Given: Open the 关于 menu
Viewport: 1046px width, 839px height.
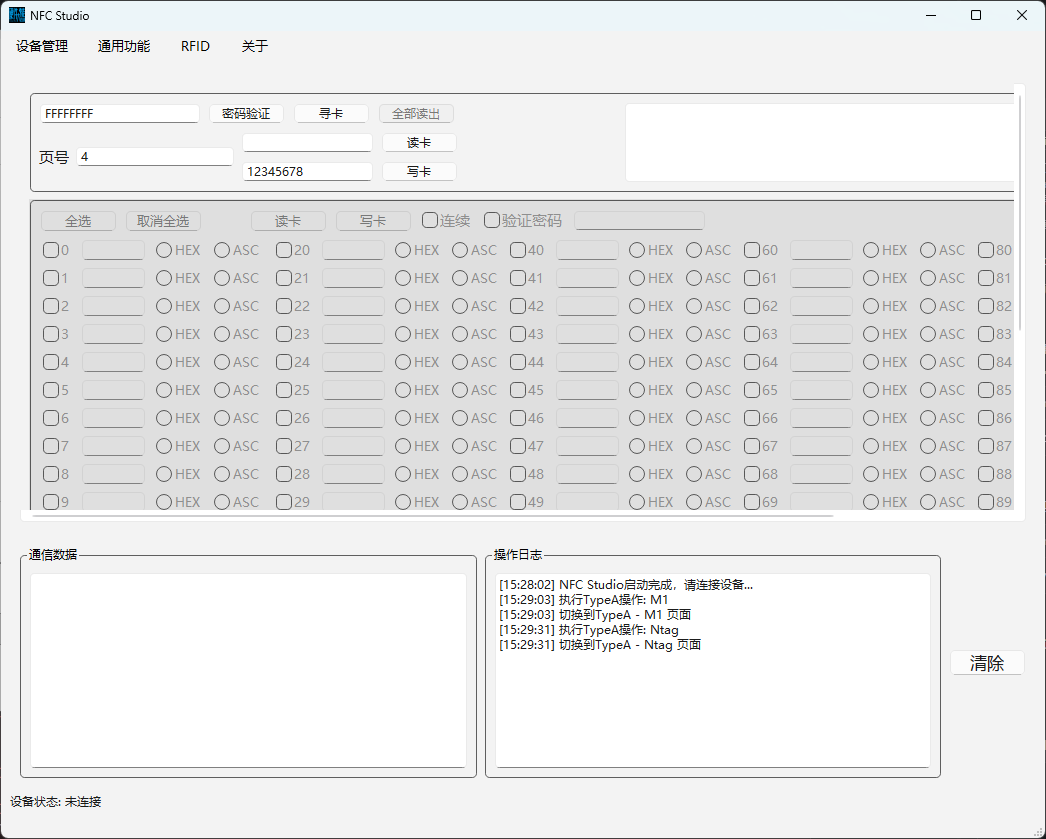Looking at the screenshot, I should tap(255, 46).
